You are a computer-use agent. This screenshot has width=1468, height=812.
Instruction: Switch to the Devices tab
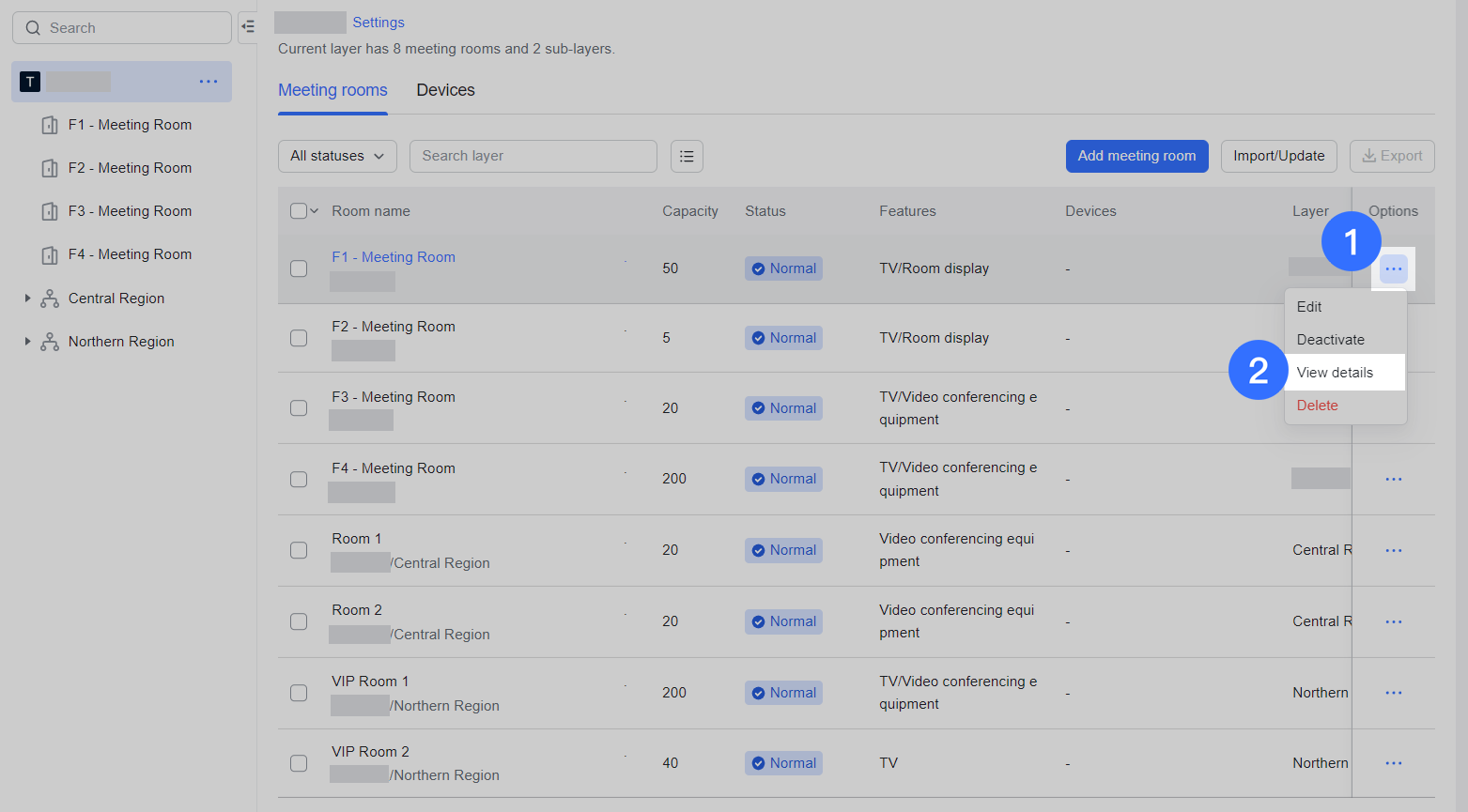point(445,90)
